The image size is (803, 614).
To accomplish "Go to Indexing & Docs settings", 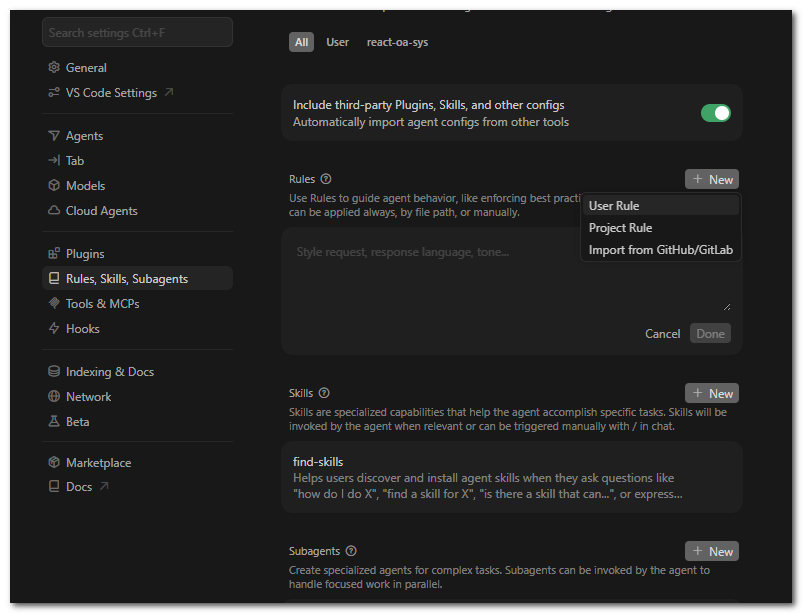I will (x=137, y=371).
